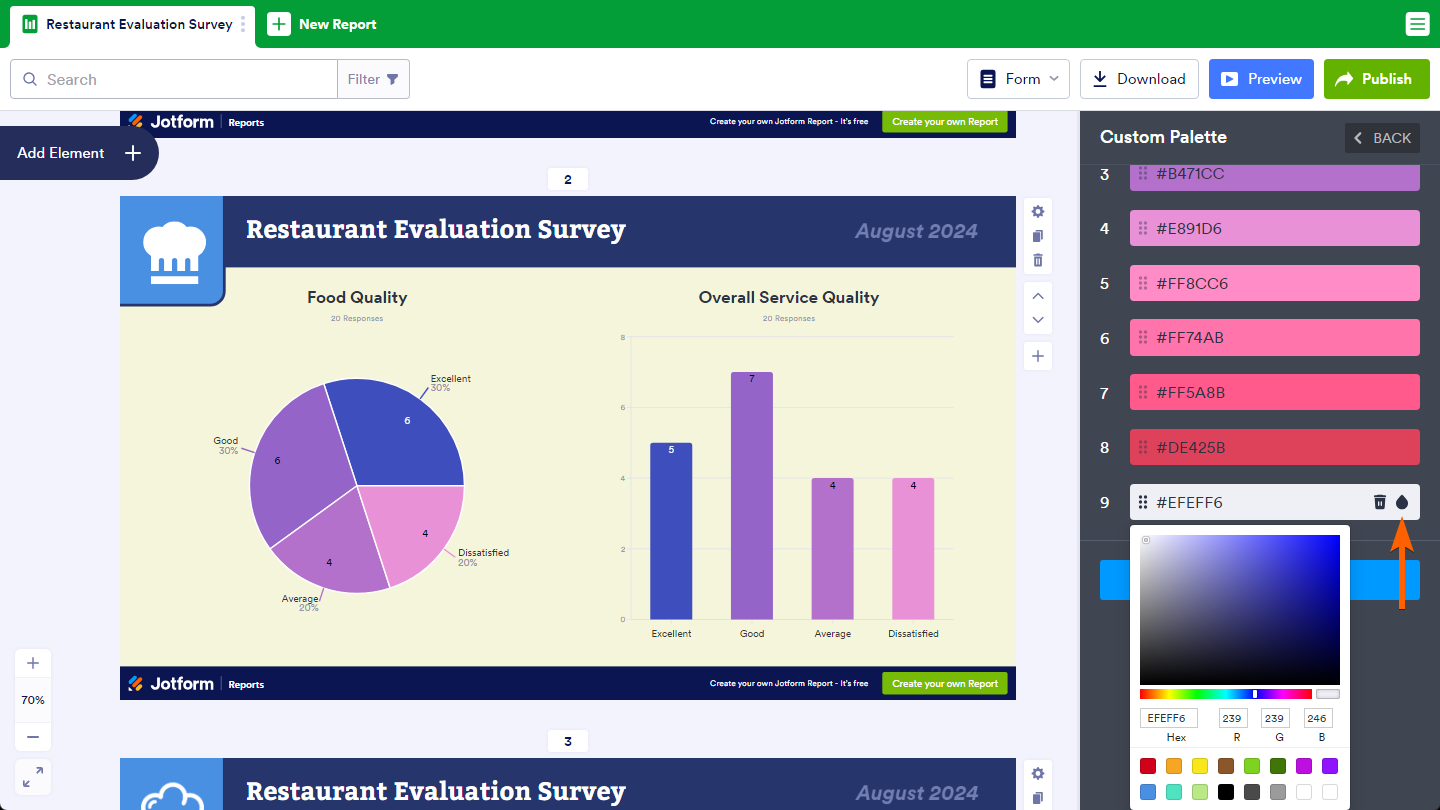Image resolution: width=1440 pixels, height=810 pixels.
Task: Open the Form dropdown
Action: pos(1018,79)
